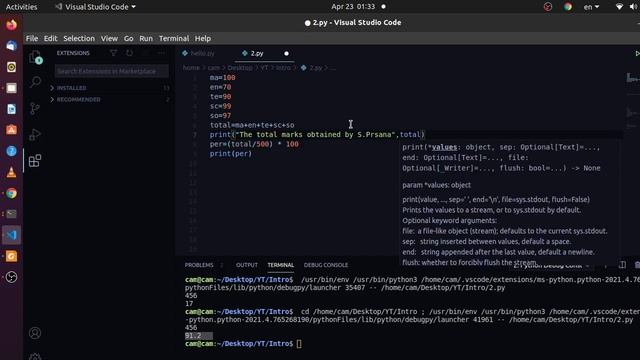Click unsaved dot on 2.py tab
The image size is (640, 360).
pyautogui.click(x=287, y=53)
